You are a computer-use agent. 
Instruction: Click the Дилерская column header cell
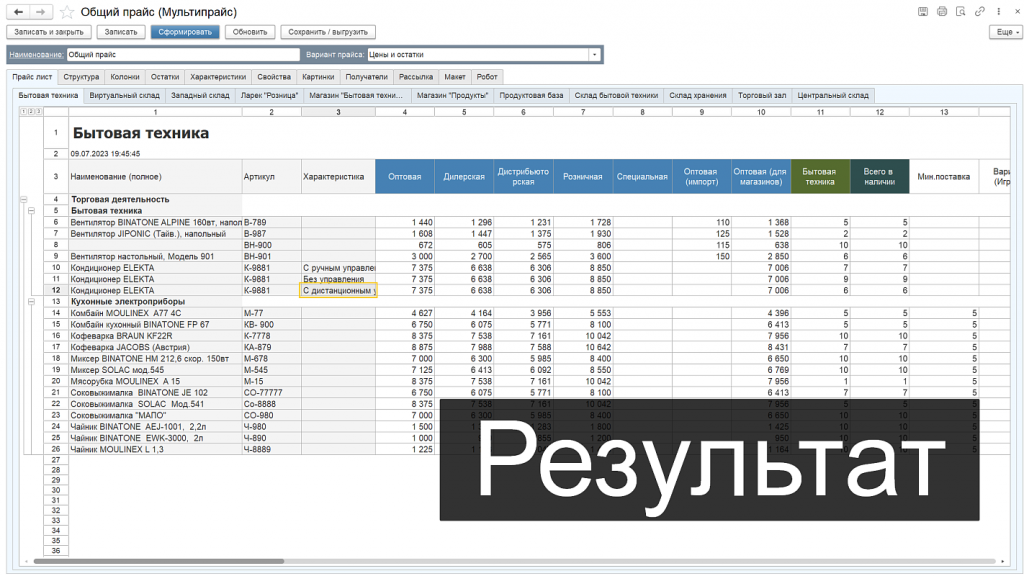464,176
